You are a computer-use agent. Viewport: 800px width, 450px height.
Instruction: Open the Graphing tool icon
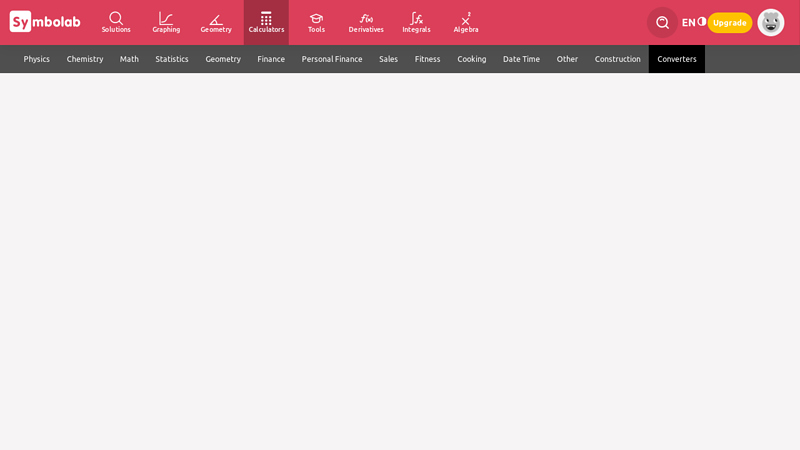click(x=166, y=22)
